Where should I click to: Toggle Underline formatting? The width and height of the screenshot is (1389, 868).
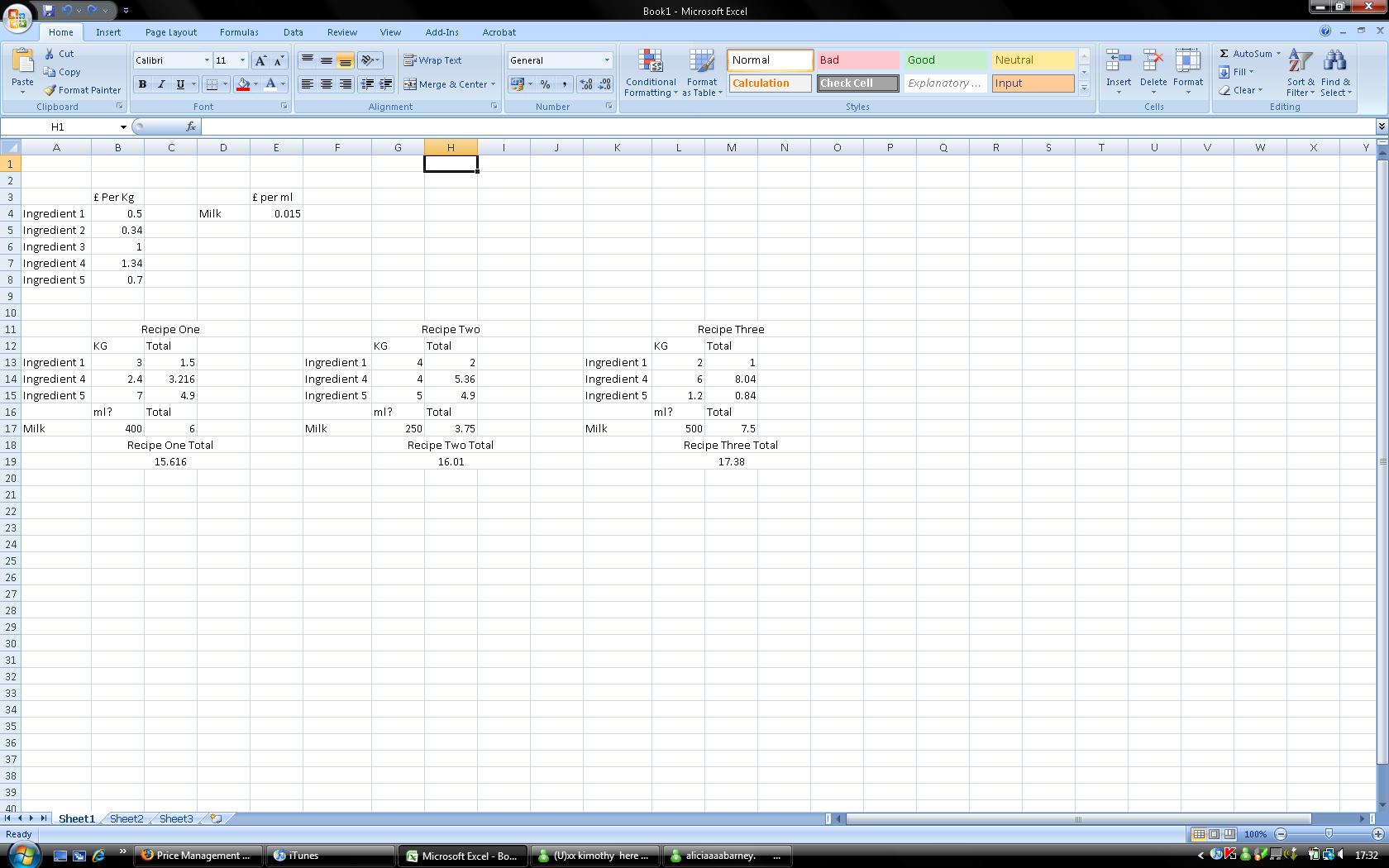click(x=180, y=84)
